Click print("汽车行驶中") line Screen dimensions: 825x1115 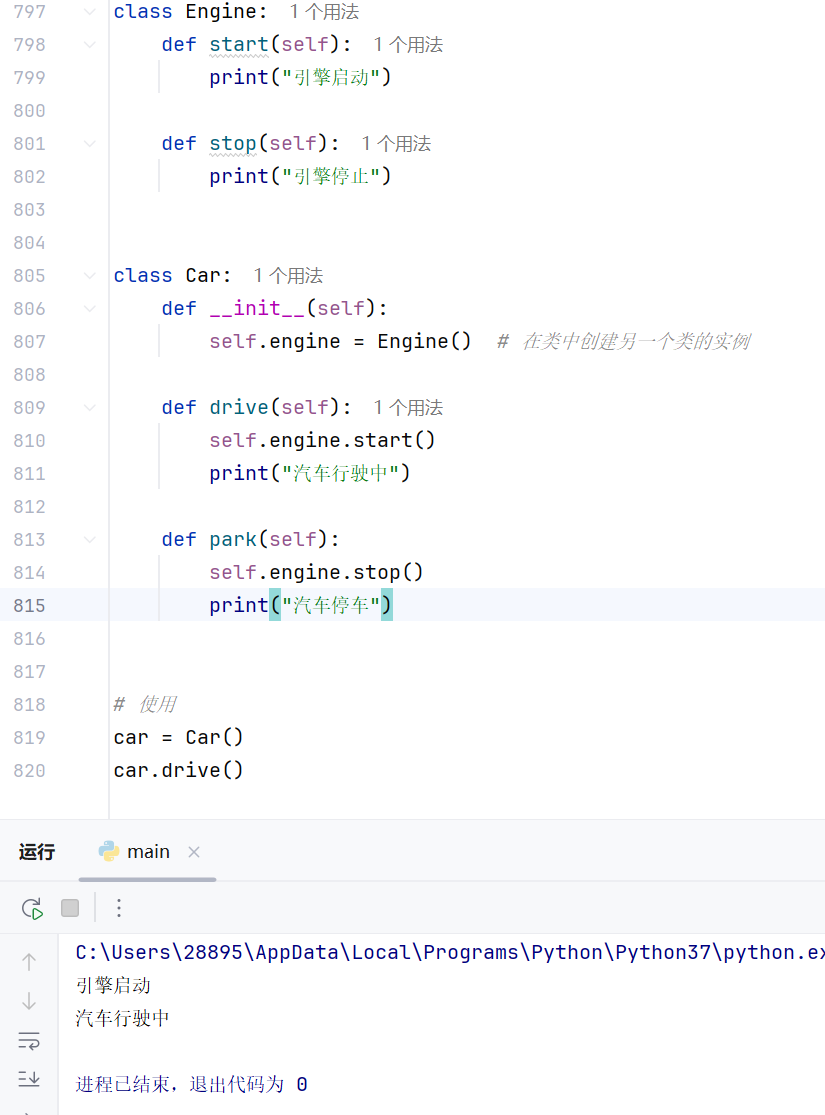point(309,473)
